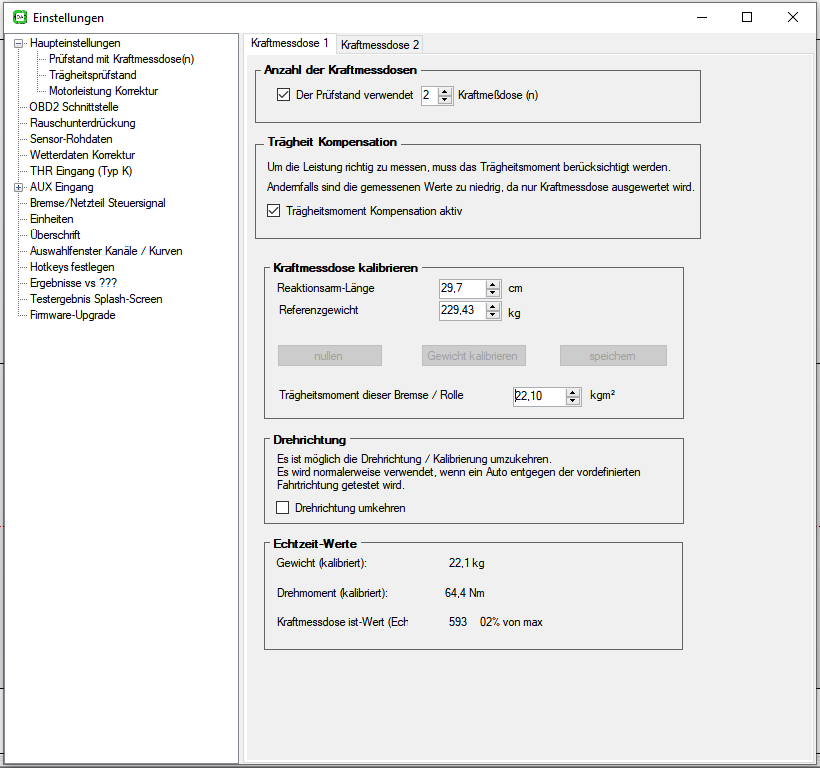This screenshot has height=768, width=820.
Task: Switch to the Kraftmessdose 2 tab
Action: point(380,45)
